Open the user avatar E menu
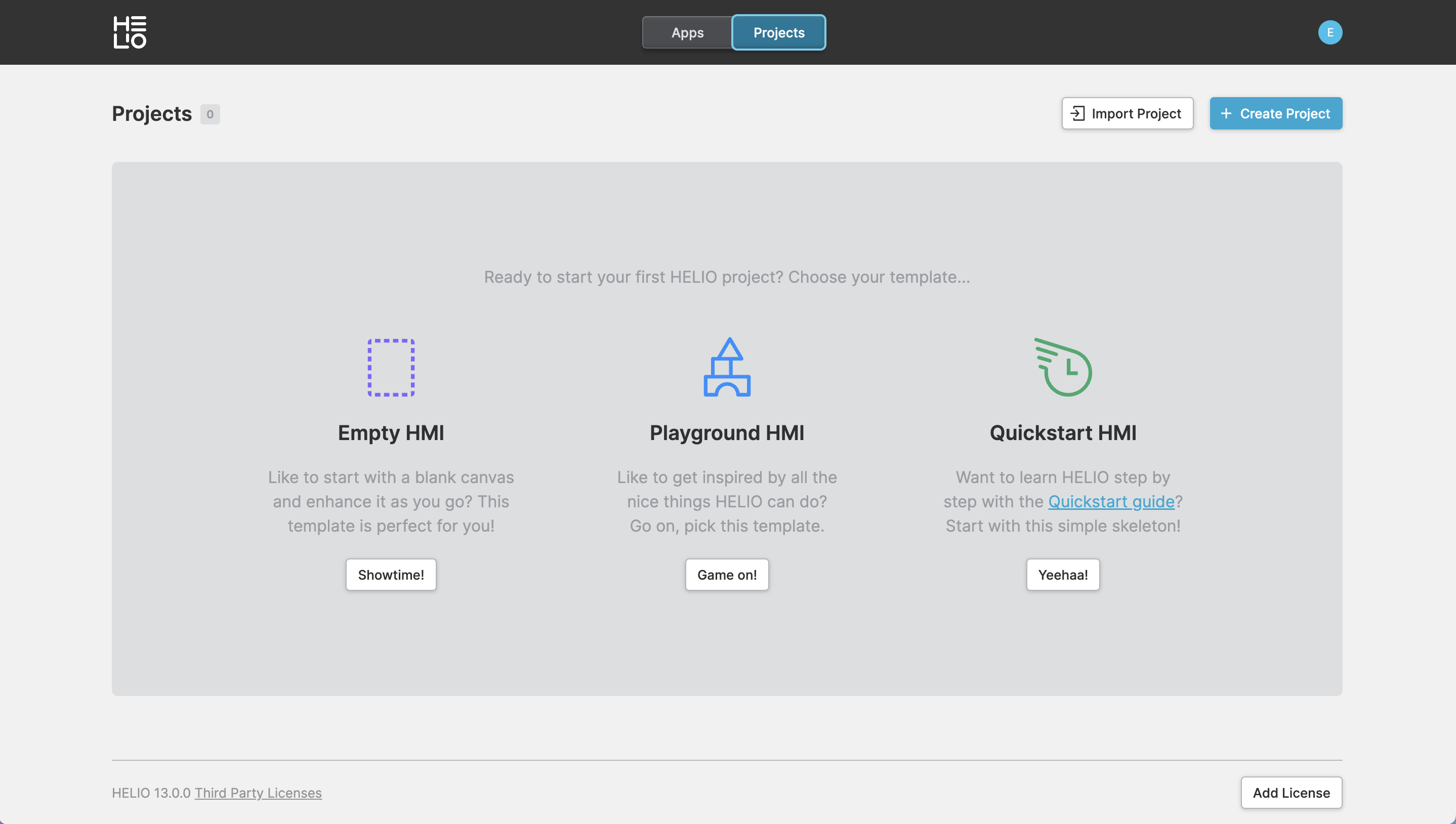 coord(1330,32)
